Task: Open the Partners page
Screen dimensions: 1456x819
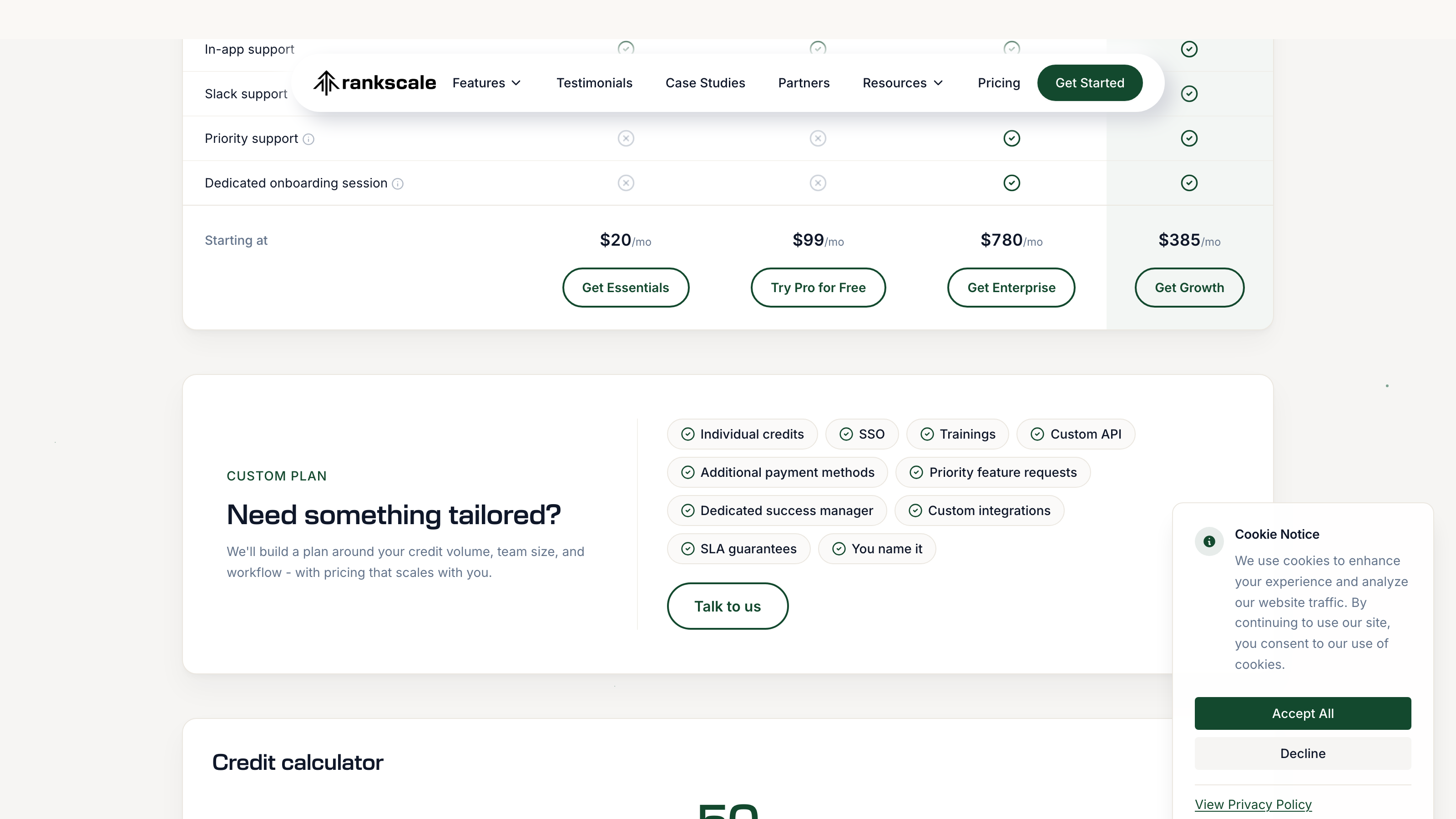Action: pyautogui.click(x=804, y=83)
